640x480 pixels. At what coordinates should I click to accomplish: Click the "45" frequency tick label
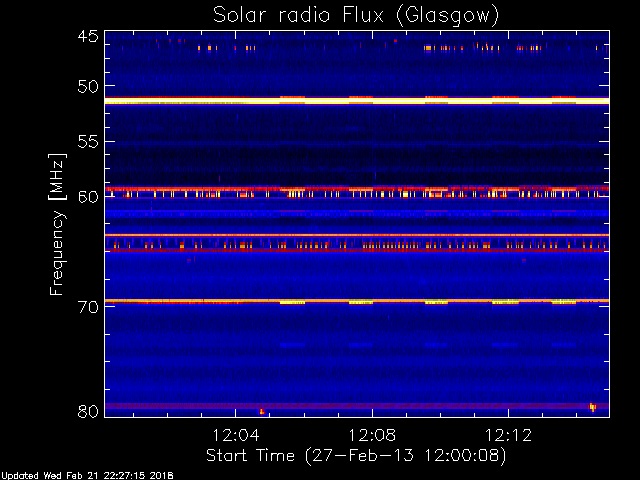(88, 37)
